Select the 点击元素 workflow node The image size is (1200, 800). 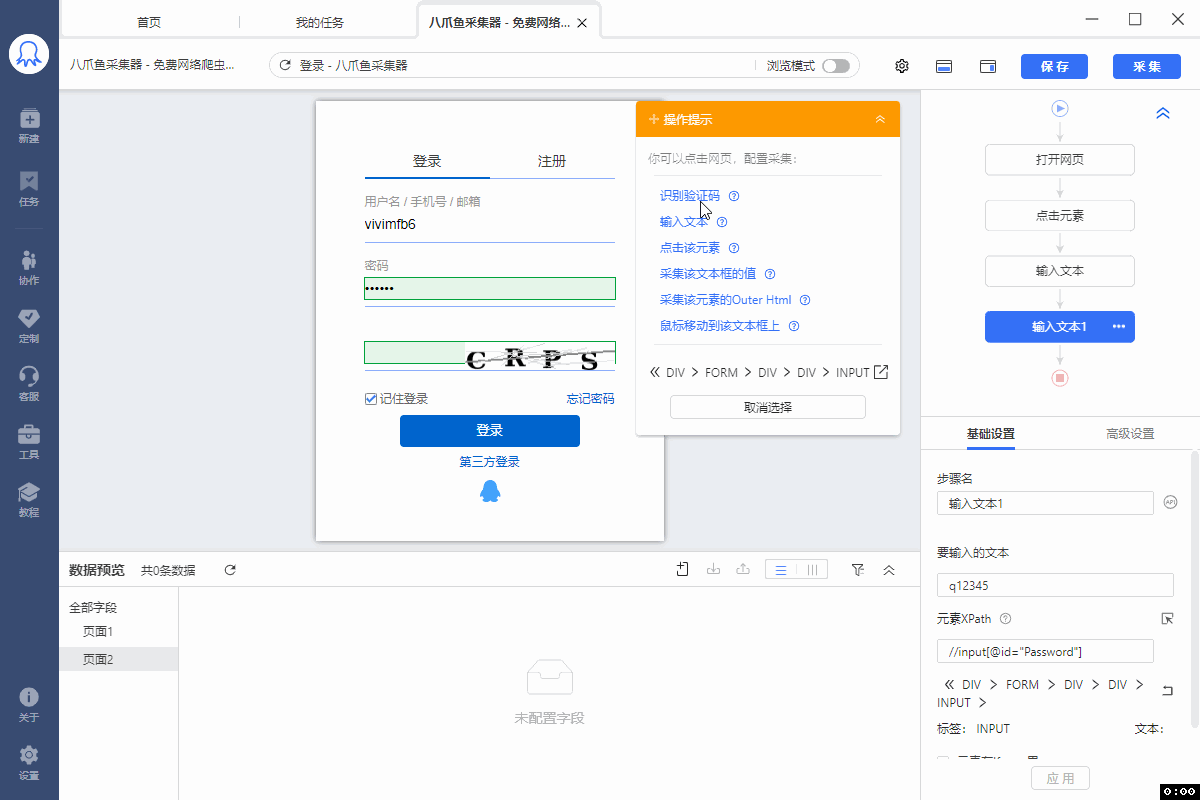coord(1060,216)
